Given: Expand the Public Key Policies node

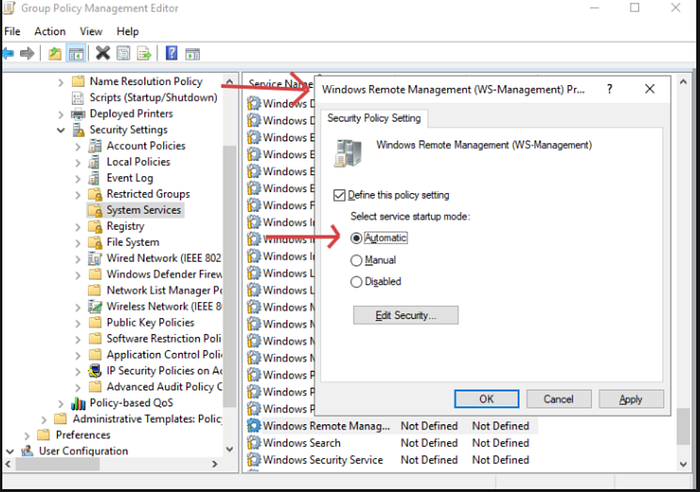Looking at the screenshot, I should pos(78,323).
